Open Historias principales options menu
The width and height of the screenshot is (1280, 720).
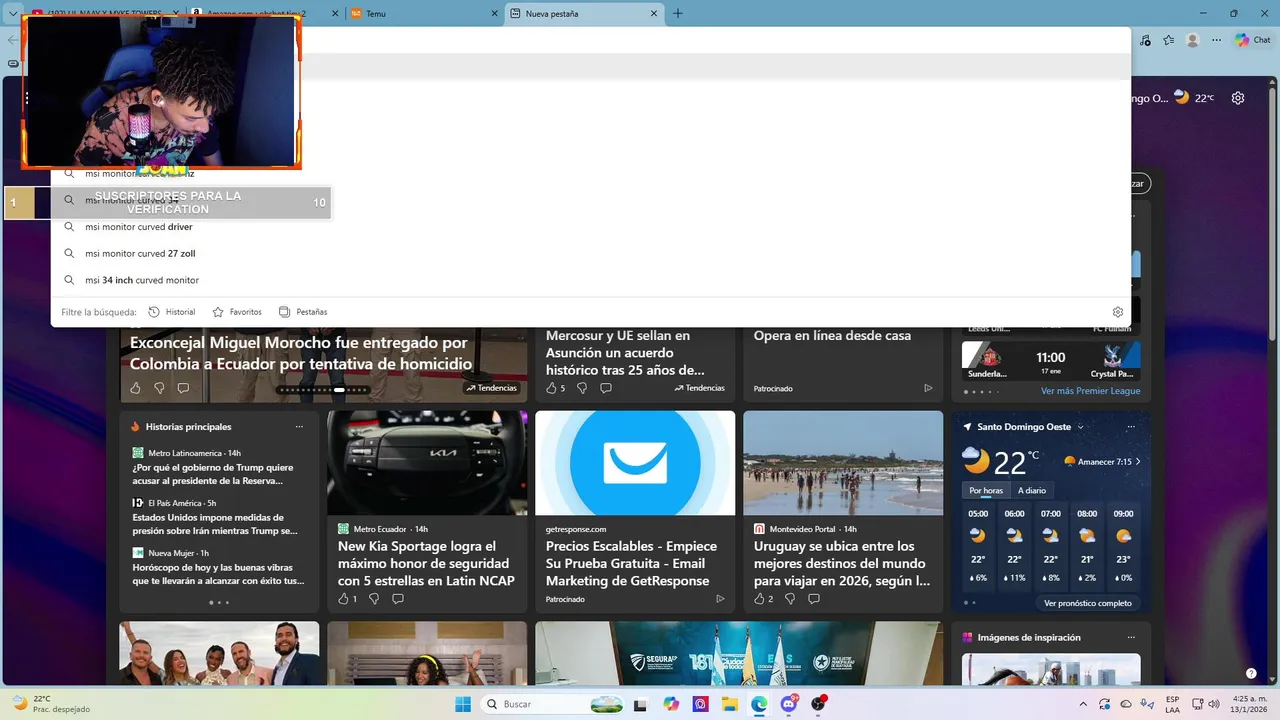[299, 427]
